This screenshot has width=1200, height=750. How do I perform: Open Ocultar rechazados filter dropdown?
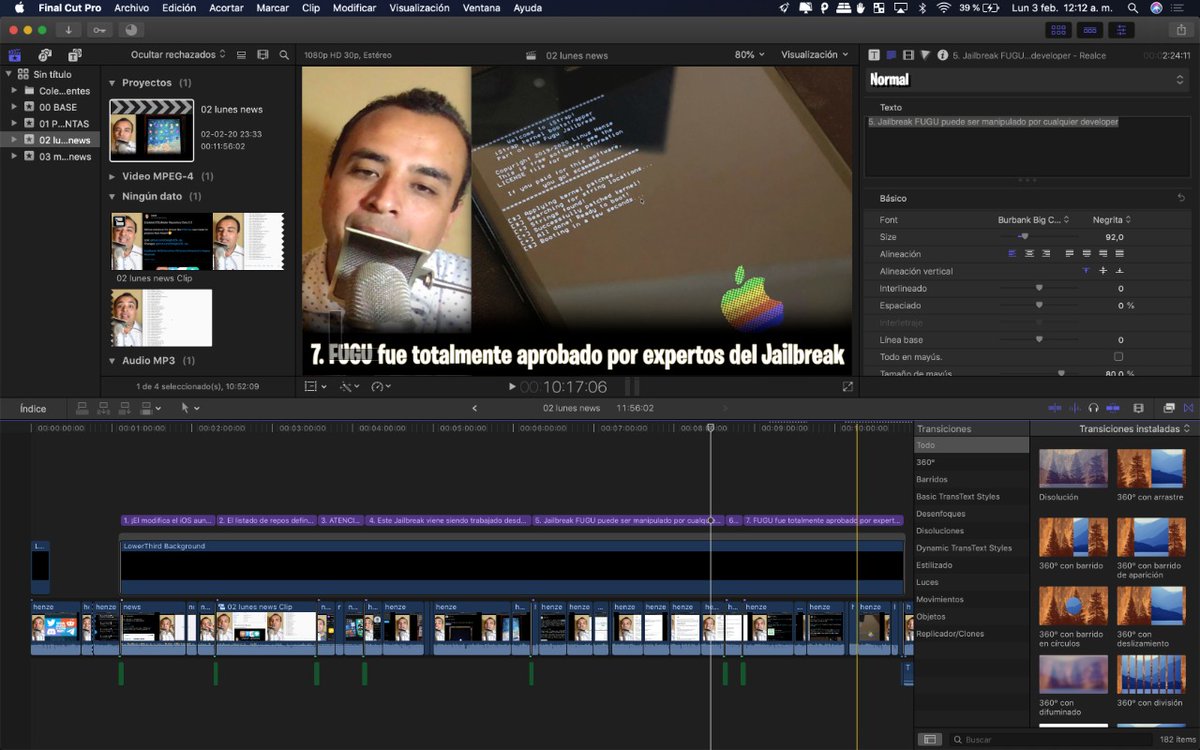178,54
